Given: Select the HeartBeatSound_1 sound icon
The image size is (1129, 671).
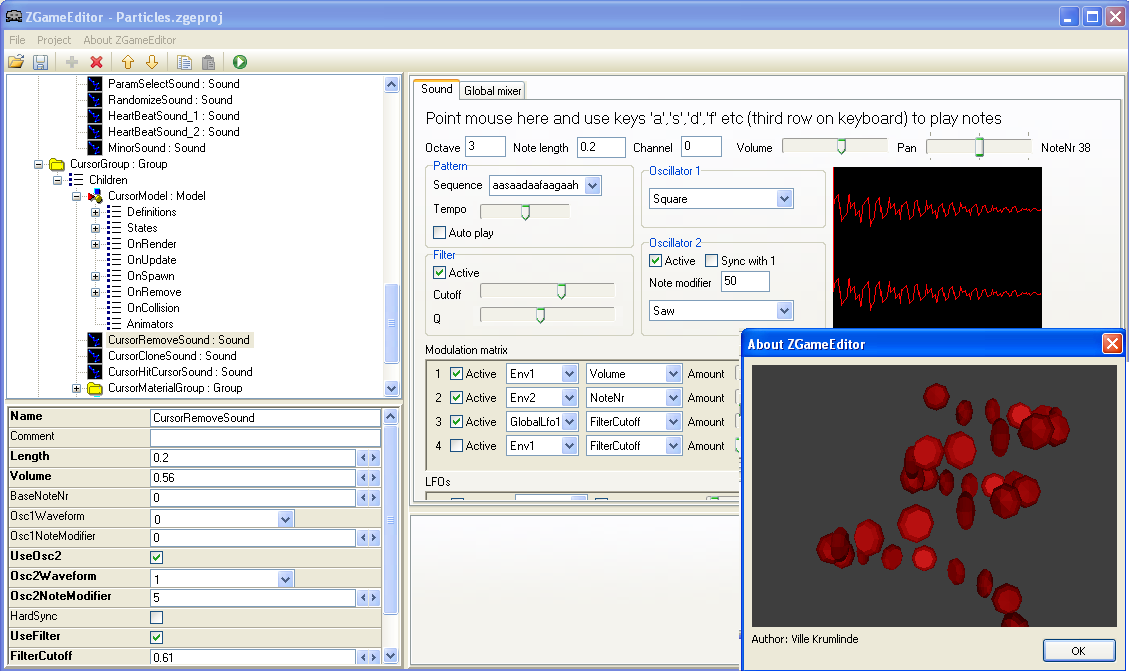Looking at the screenshot, I should tap(95, 115).
